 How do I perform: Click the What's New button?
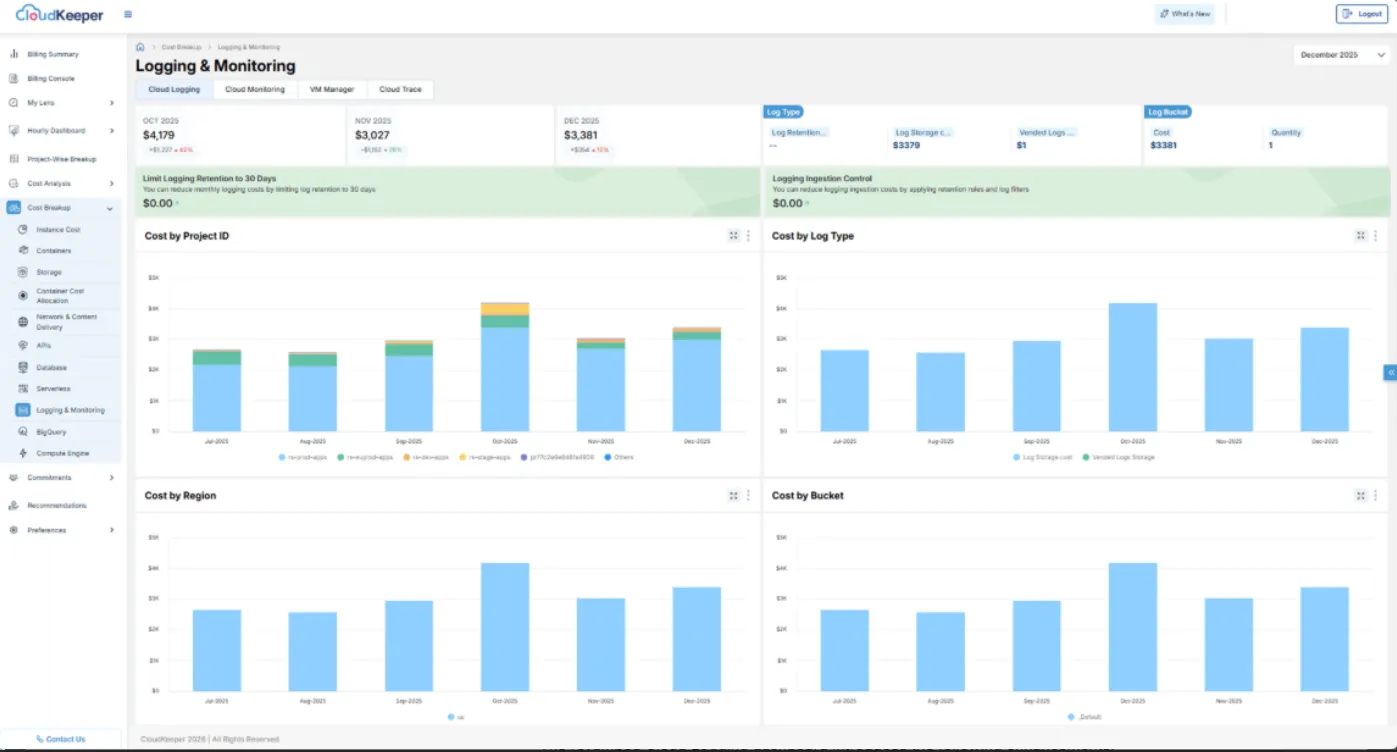pyautogui.click(x=1185, y=14)
